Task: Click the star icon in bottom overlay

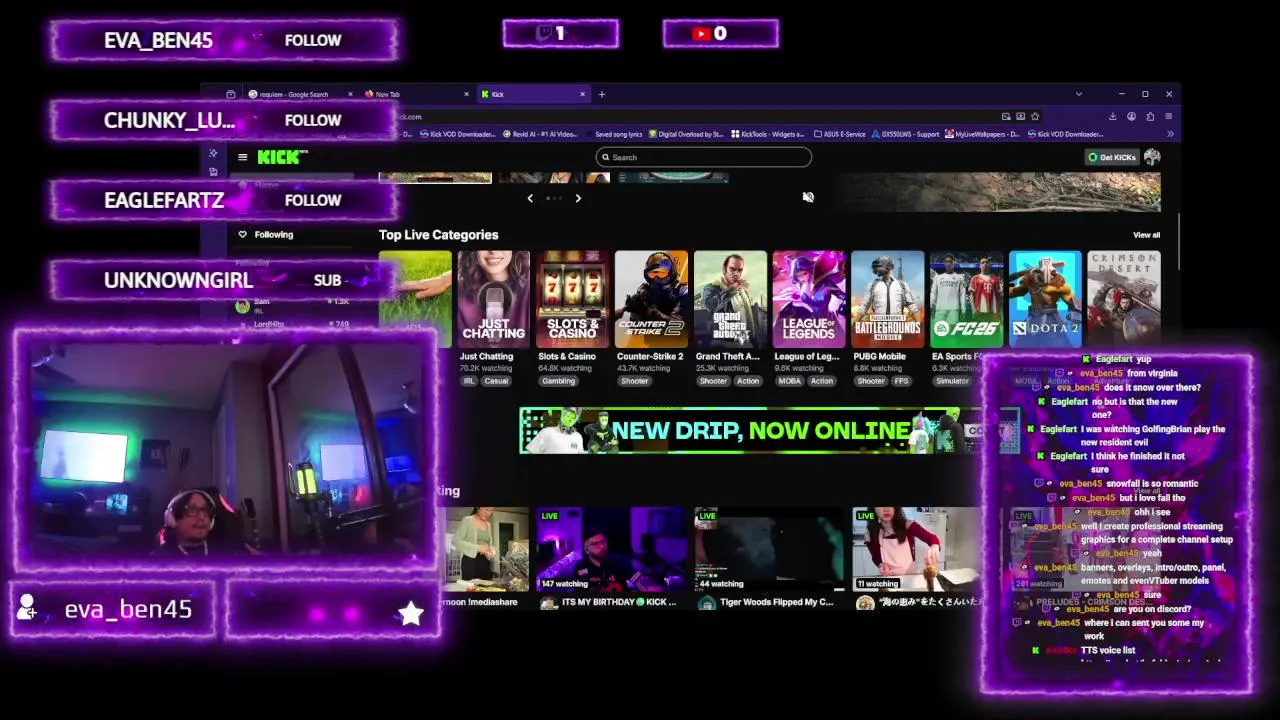Action: coord(411,613)
